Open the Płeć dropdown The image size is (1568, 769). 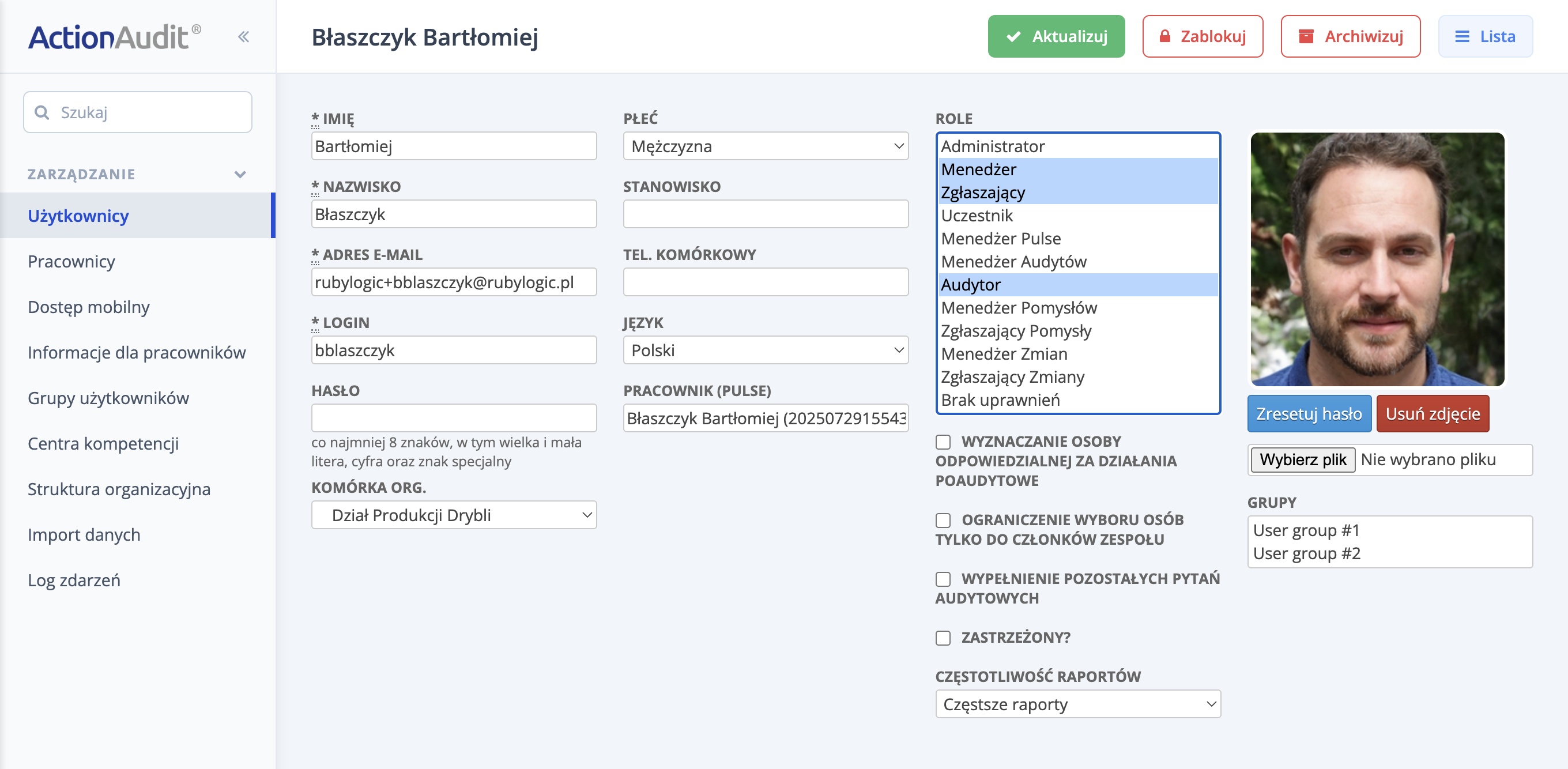(765, 146)
